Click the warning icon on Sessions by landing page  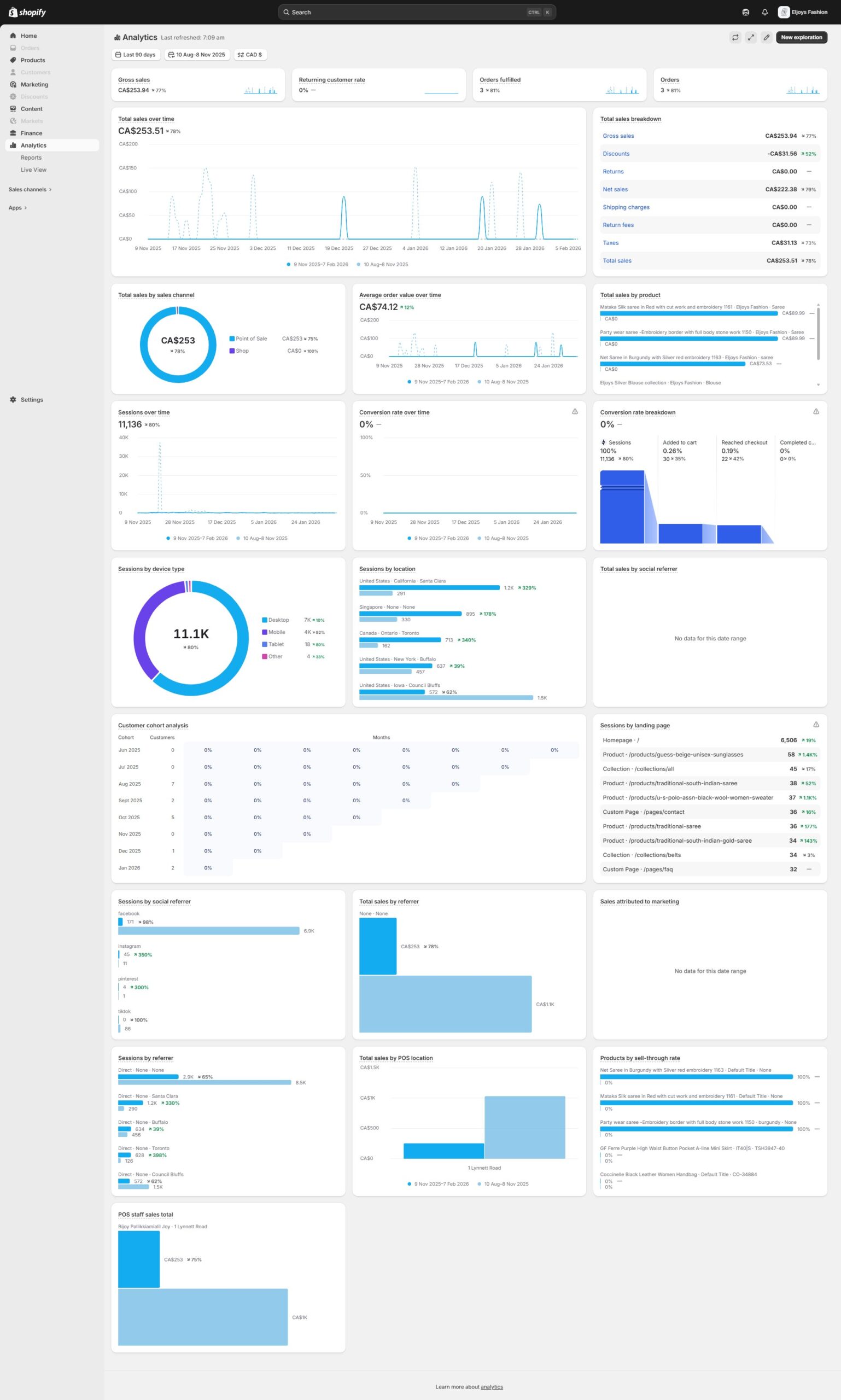(x=815, y=725)
